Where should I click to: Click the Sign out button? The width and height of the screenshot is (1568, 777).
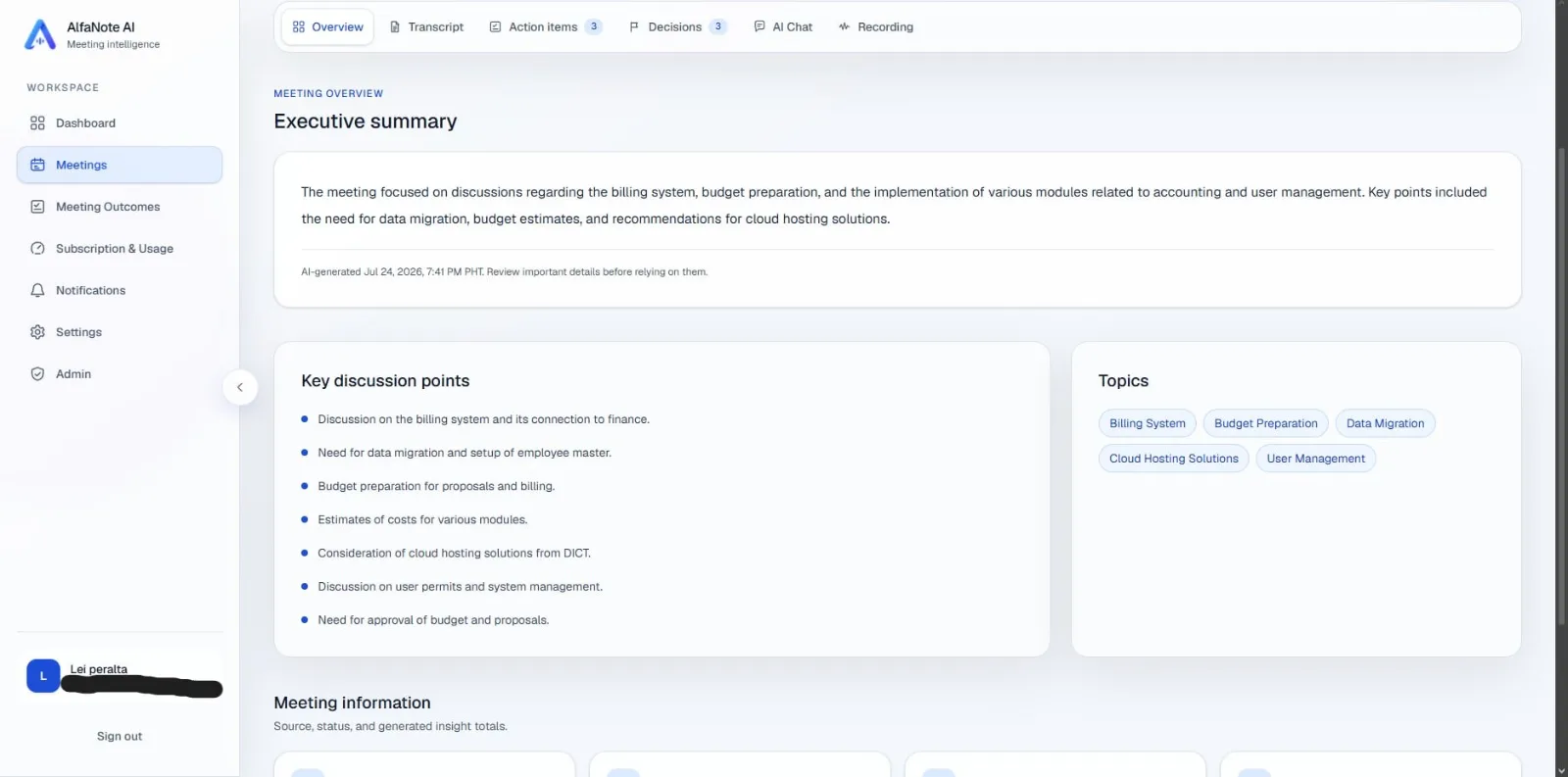tap(120, 737)
